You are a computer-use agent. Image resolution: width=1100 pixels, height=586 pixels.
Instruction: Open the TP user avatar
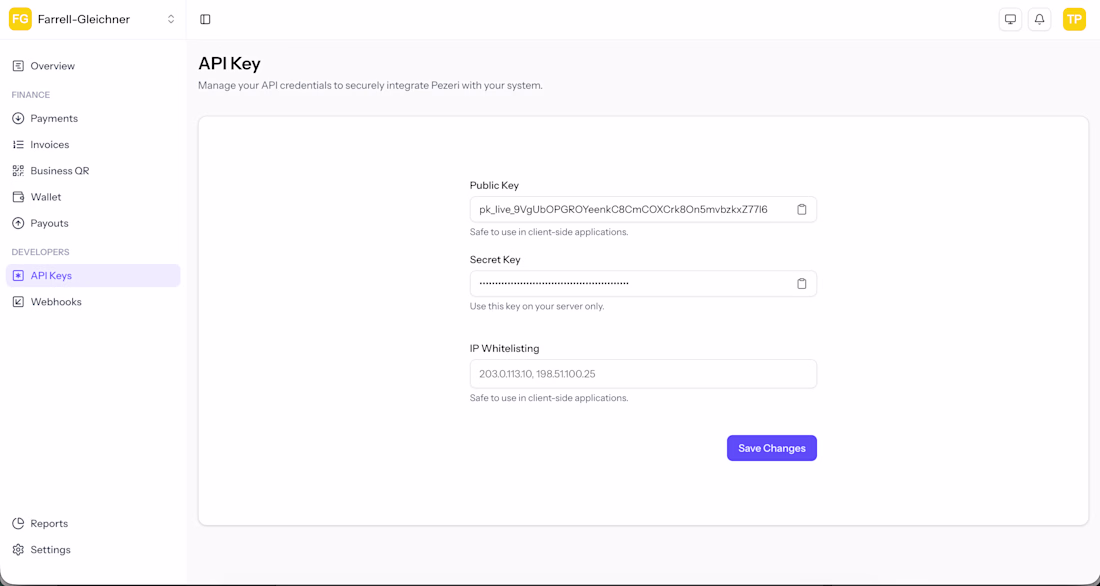point(1074,19)
